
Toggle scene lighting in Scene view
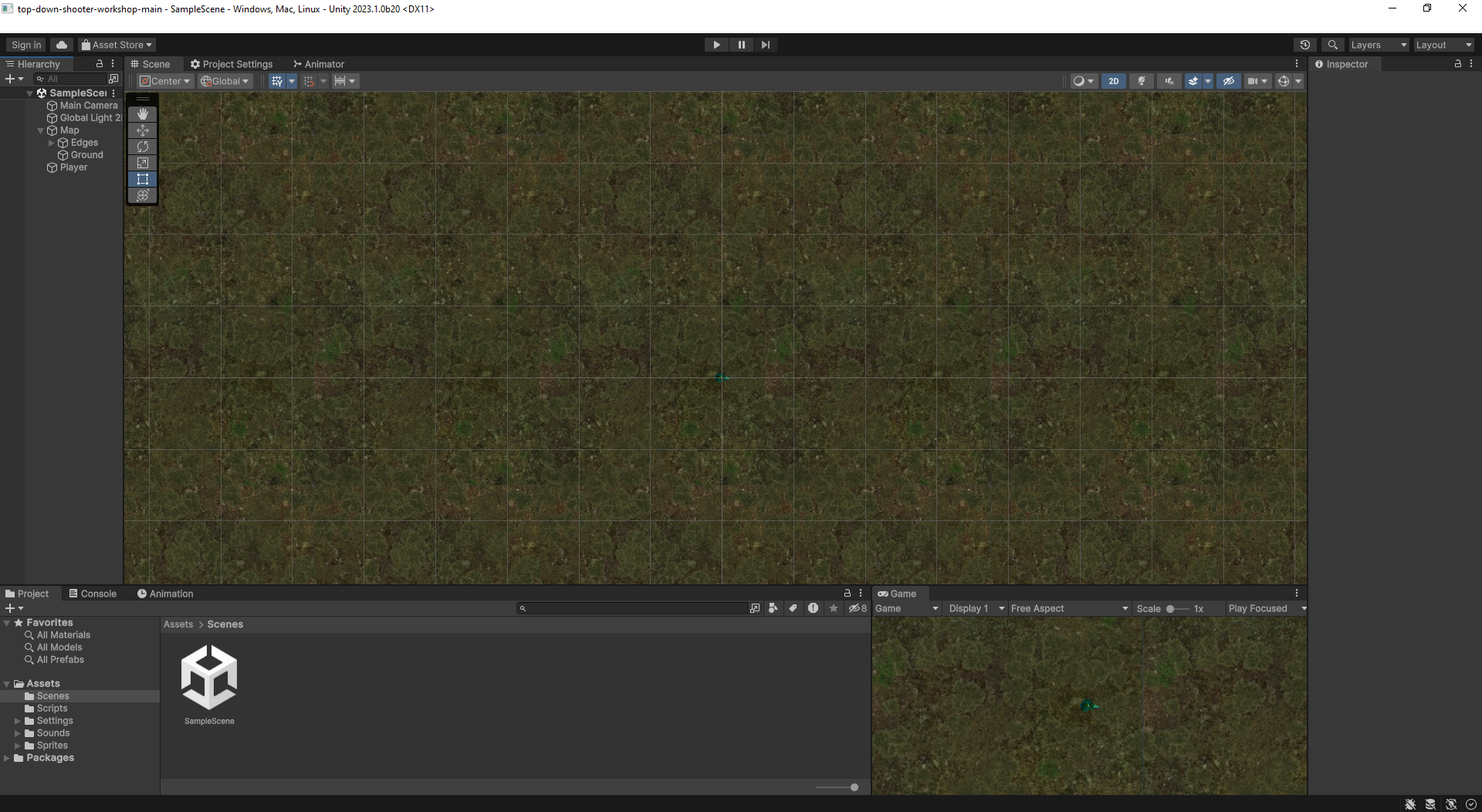click(1142, 80)
